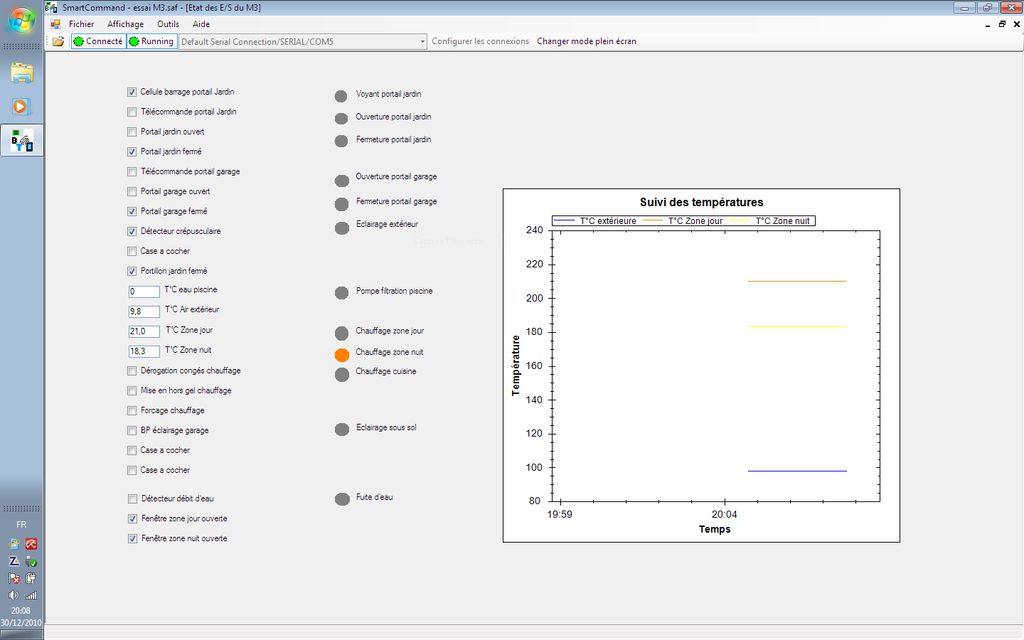
Task: Enable the Forçage chauffage checkbox
Action: coord(132,411)
